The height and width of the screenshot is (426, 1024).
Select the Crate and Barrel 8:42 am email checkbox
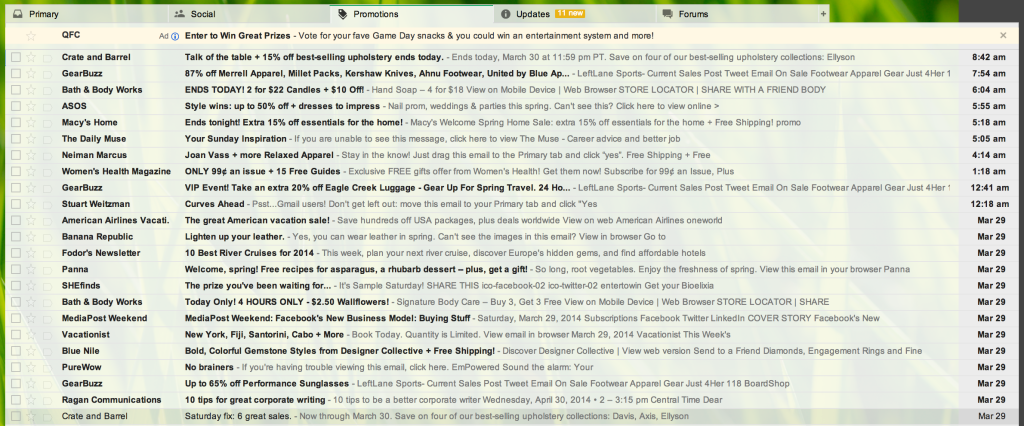(x=16, y=57)
